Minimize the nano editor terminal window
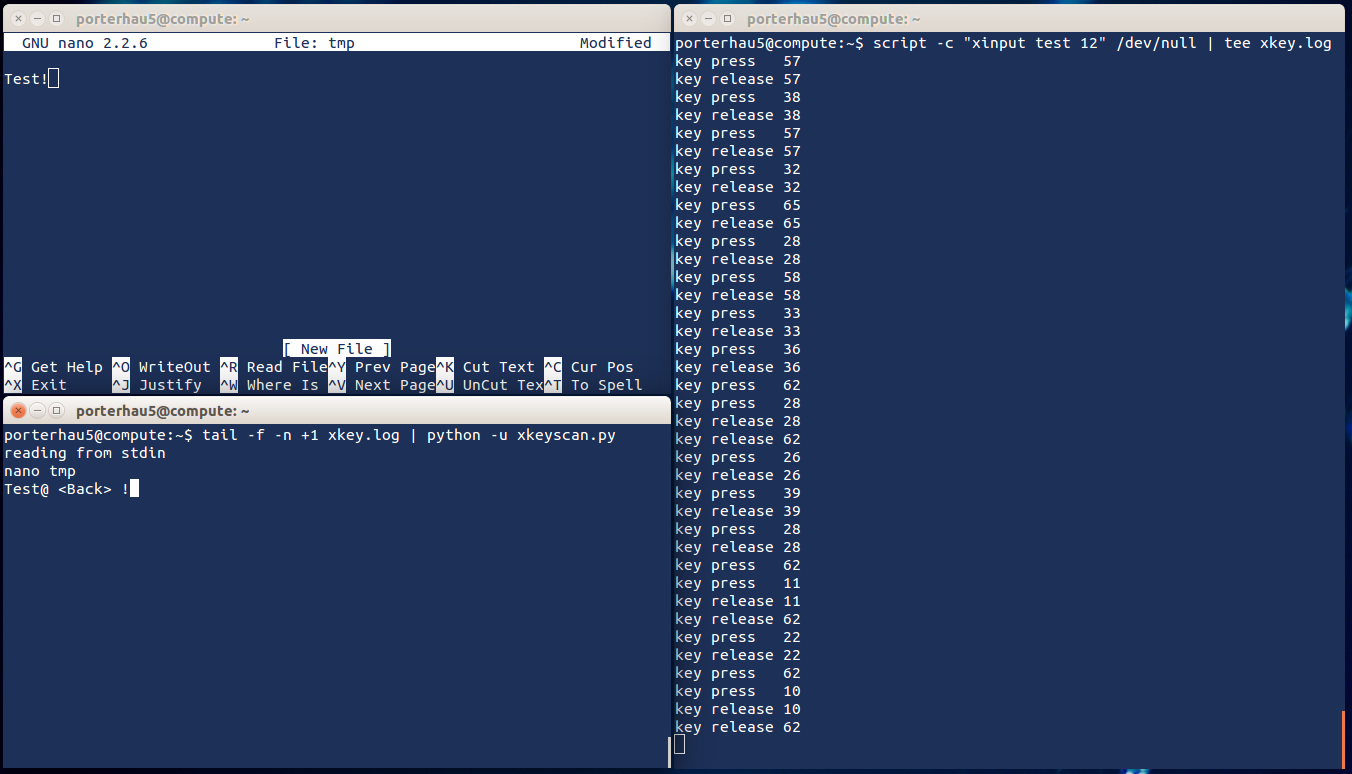The image size is (1352, 774). (35, 19)
